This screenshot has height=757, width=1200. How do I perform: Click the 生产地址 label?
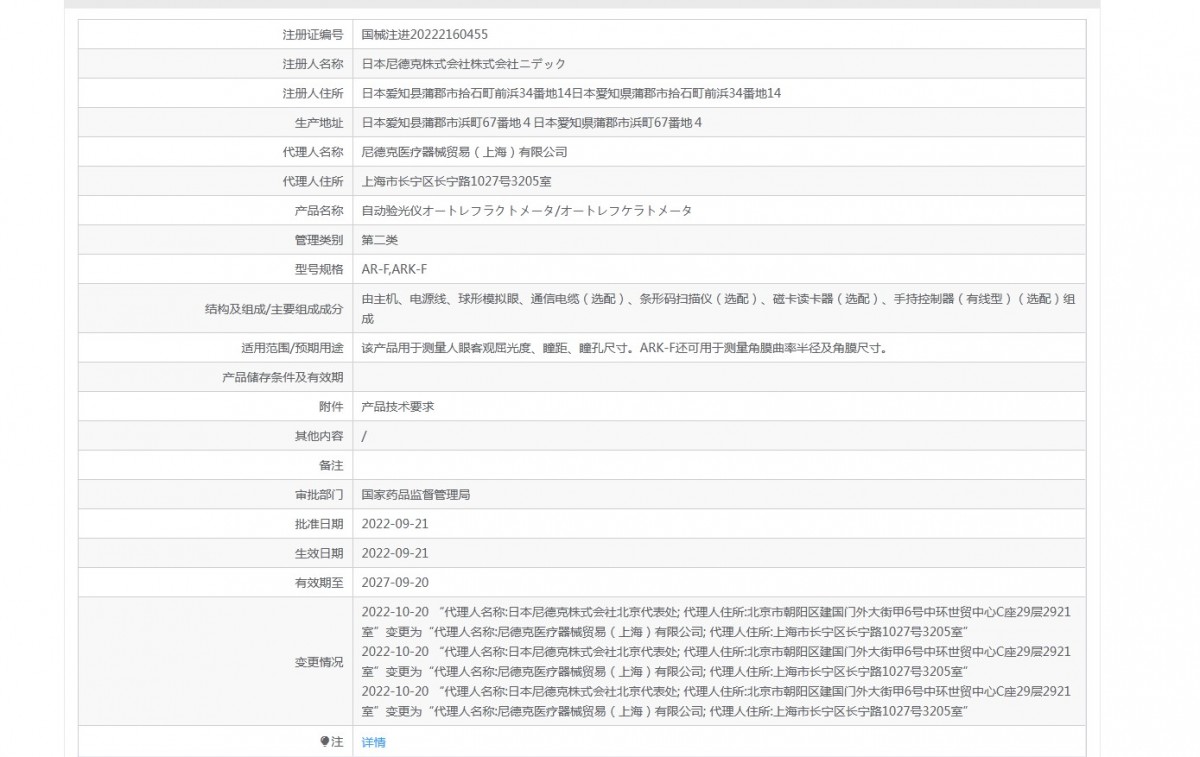point(319,123)
